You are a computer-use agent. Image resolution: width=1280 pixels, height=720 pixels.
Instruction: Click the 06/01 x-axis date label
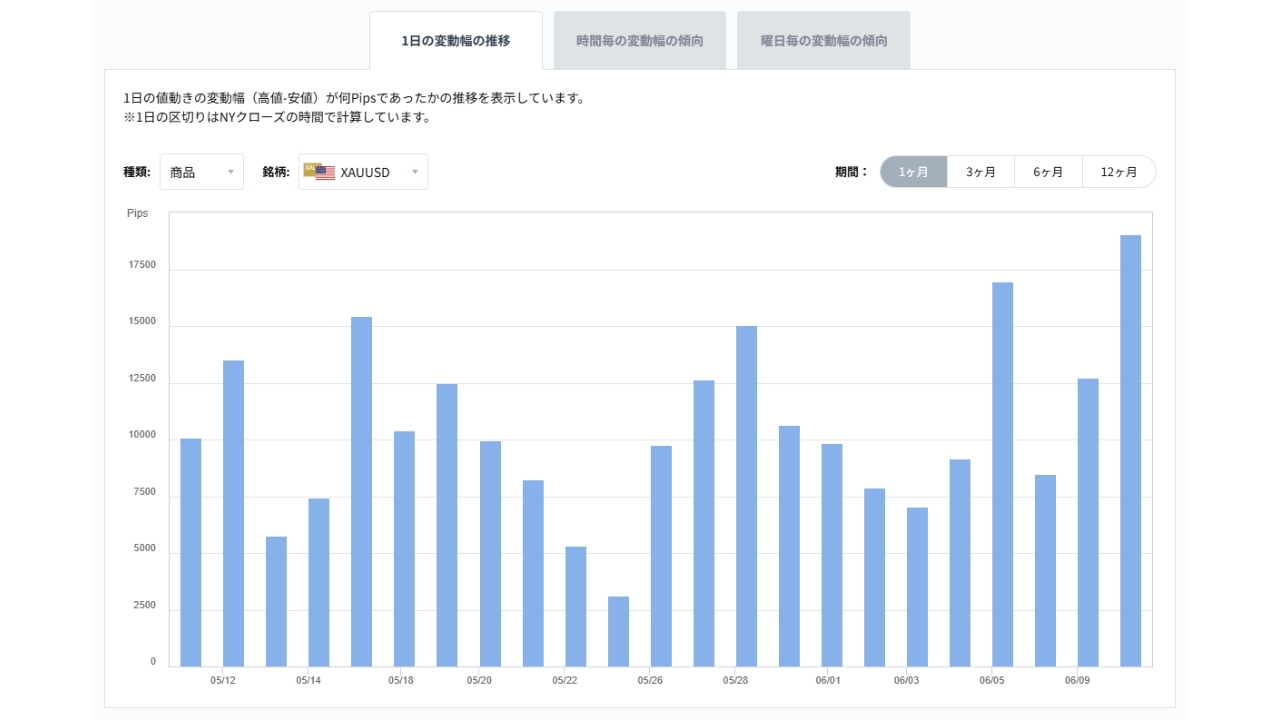[x=828, y=681]
